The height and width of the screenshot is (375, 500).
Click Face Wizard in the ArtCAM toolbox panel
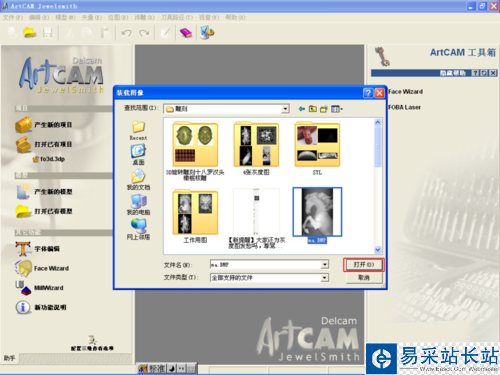405,91
